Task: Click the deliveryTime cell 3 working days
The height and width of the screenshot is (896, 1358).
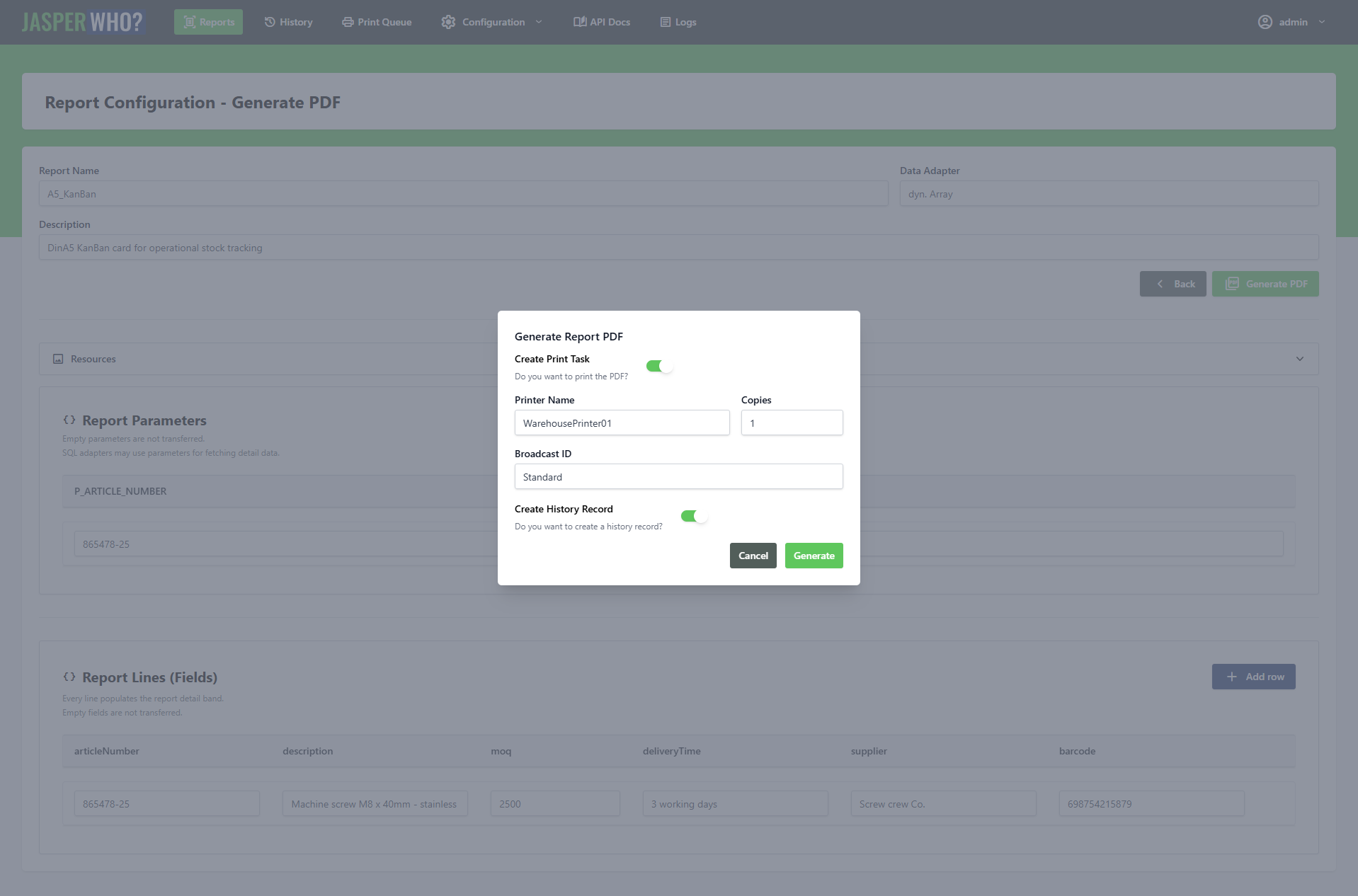Action: (735, 804)
